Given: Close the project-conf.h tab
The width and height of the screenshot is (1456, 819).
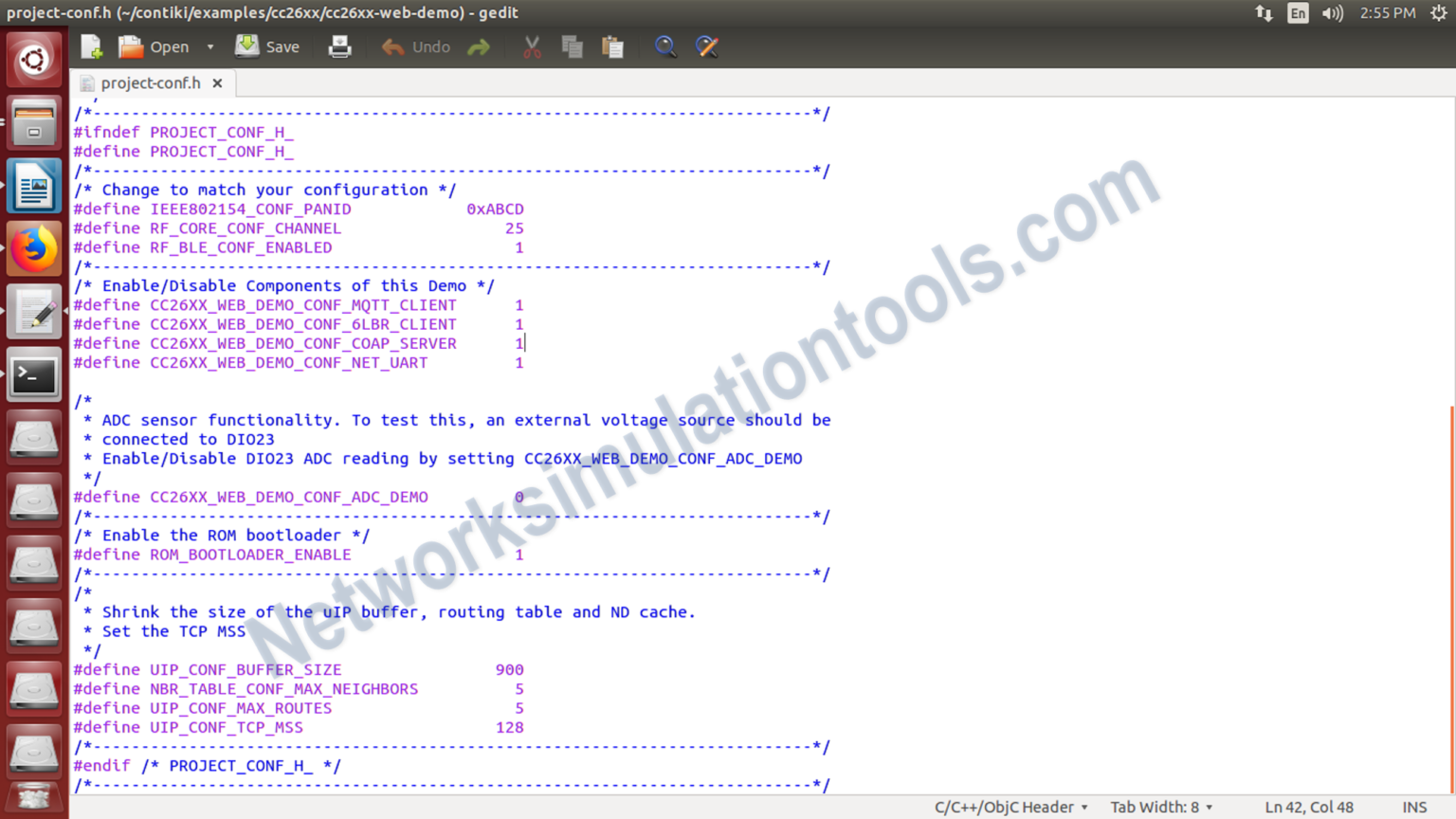Looking at the screenshot, I should (x=217, y=82).
